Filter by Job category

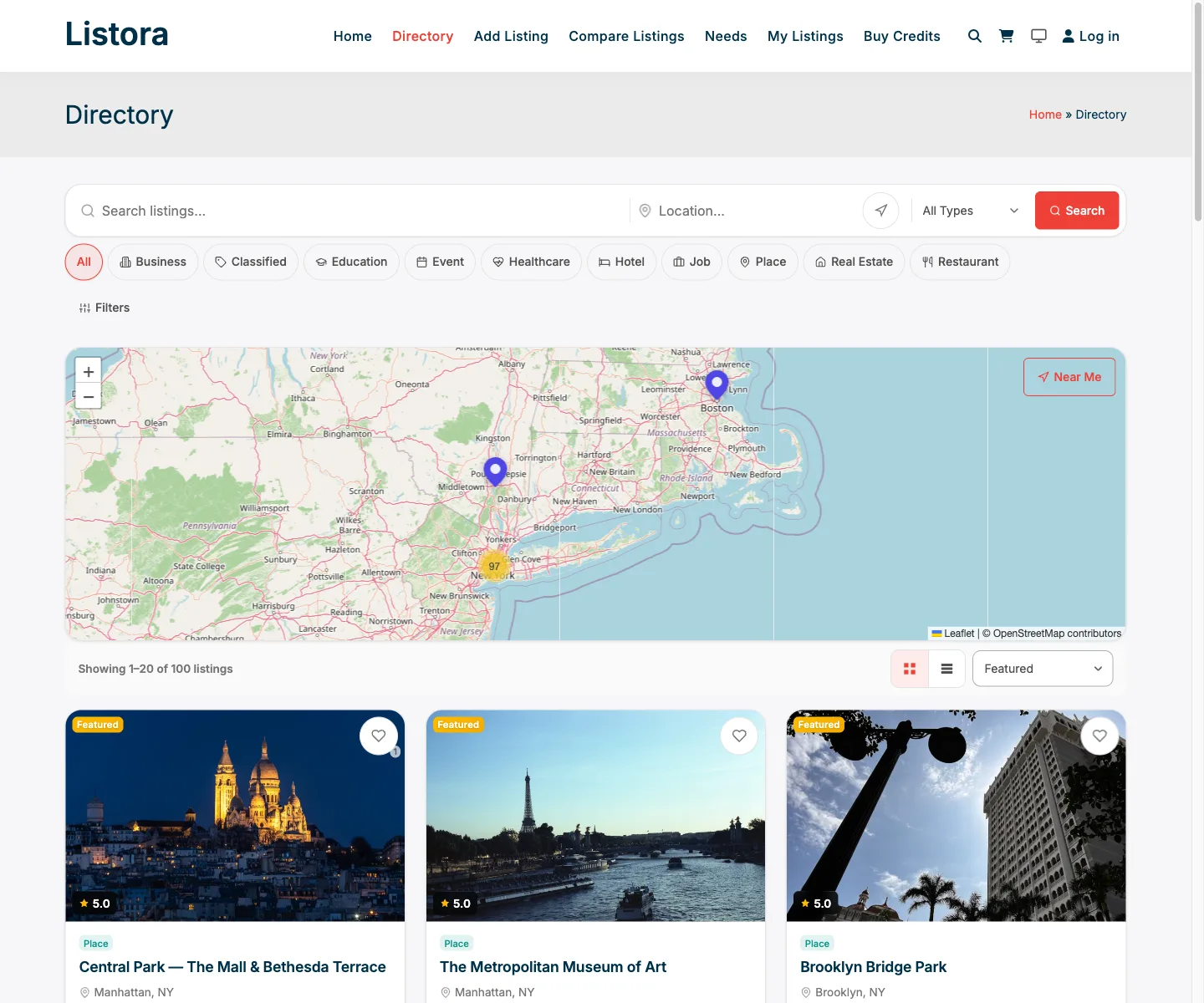(691, 262)
